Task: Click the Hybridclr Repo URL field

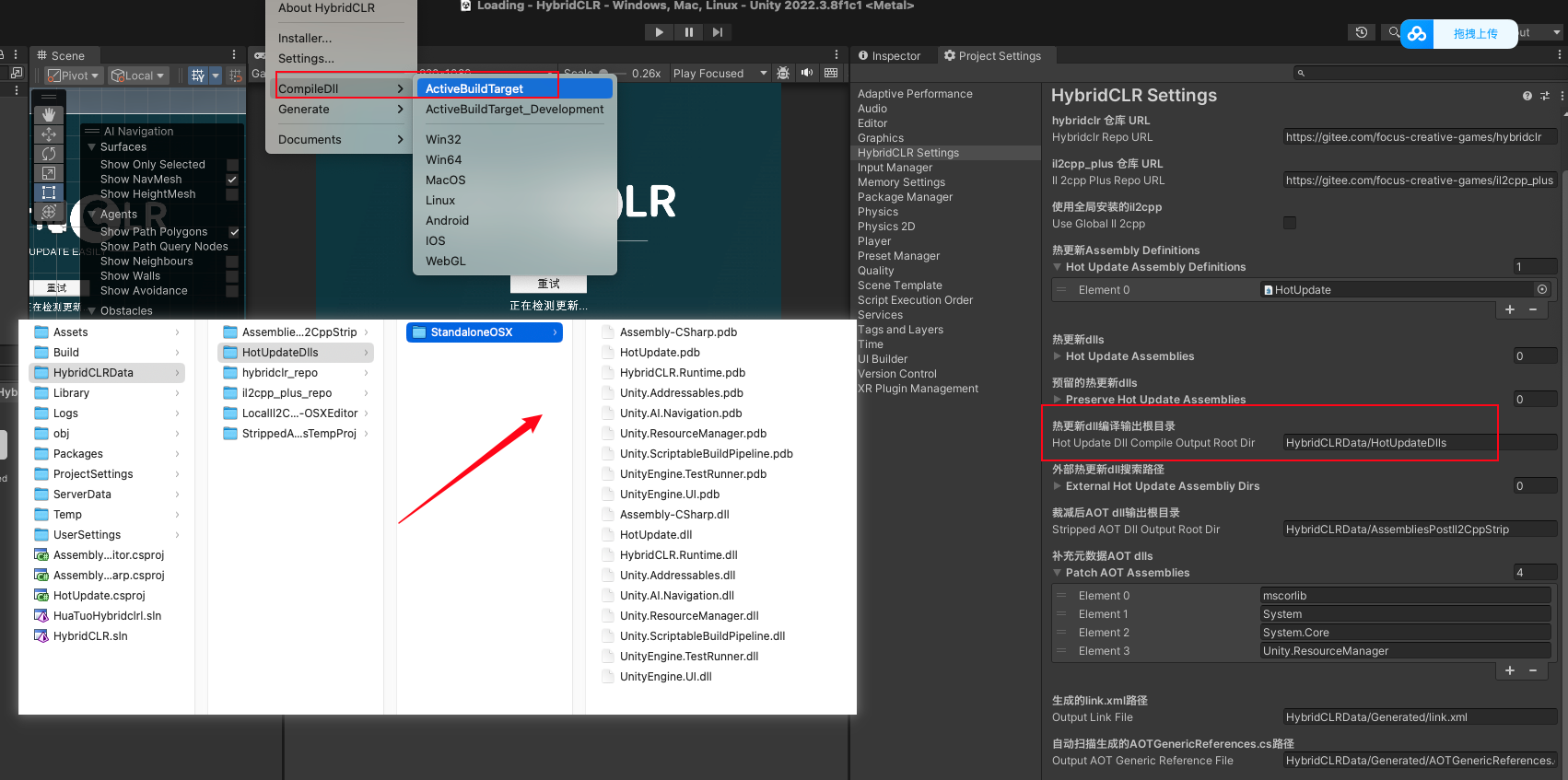Action: click(x=1420, y=137)
